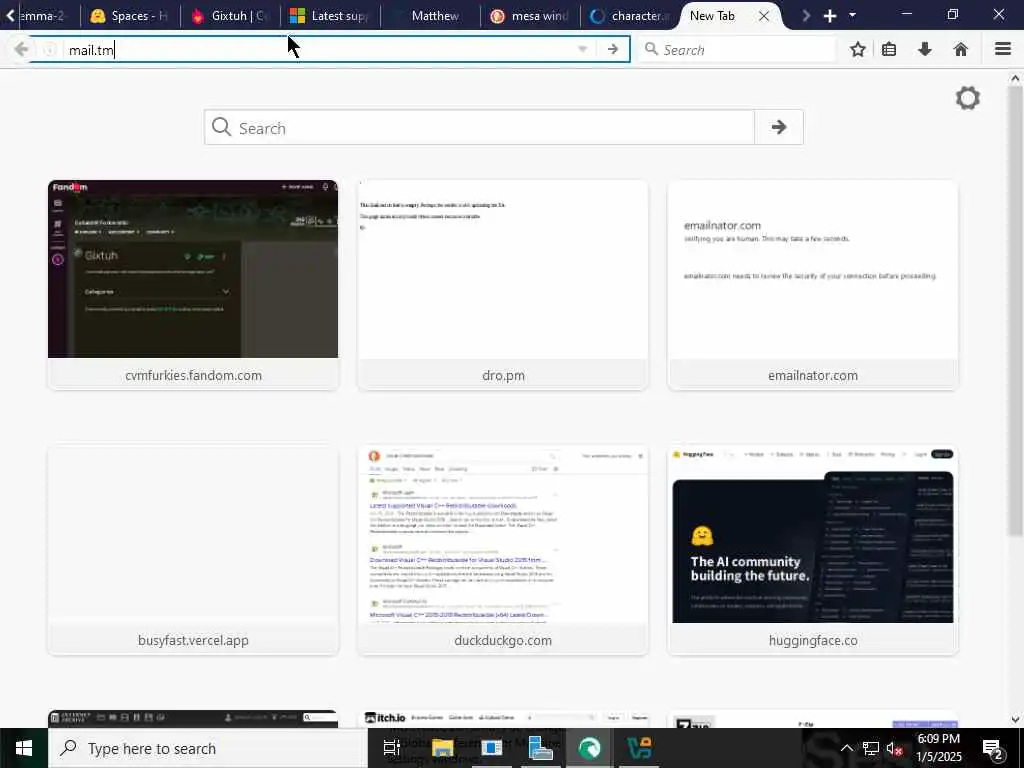Show hidden system tray icons
1024x768 pixels.
[846, 748]
